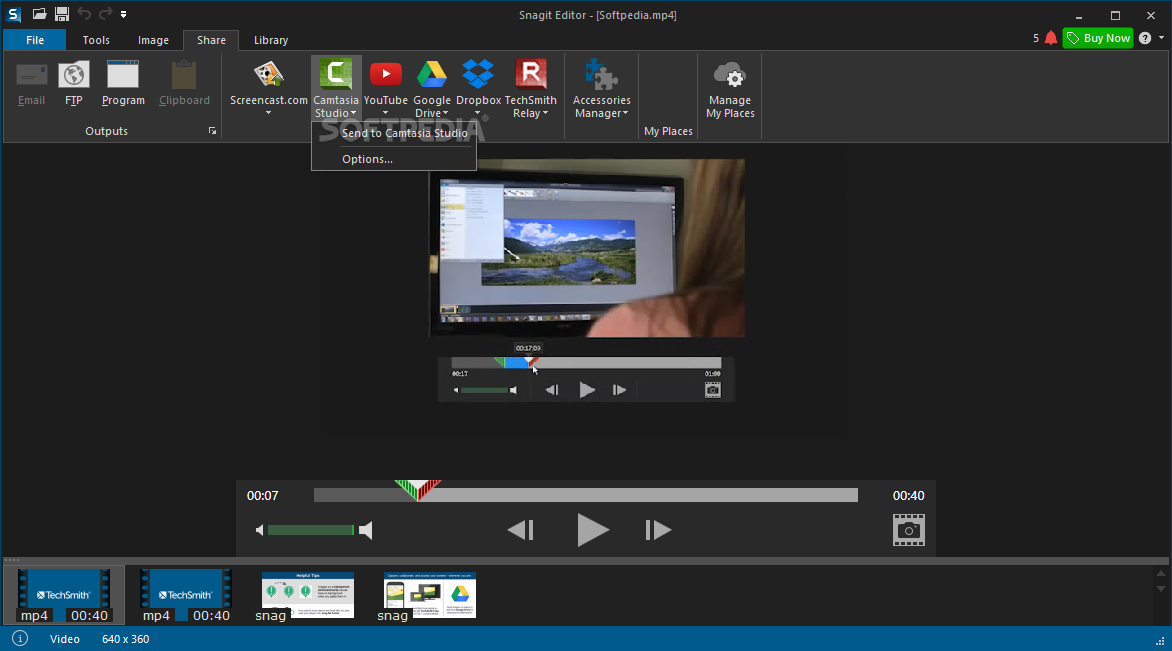Expand Screencast.com dropdown arrow
This screenshot has width=1172, height=651.
click(268, 114)
